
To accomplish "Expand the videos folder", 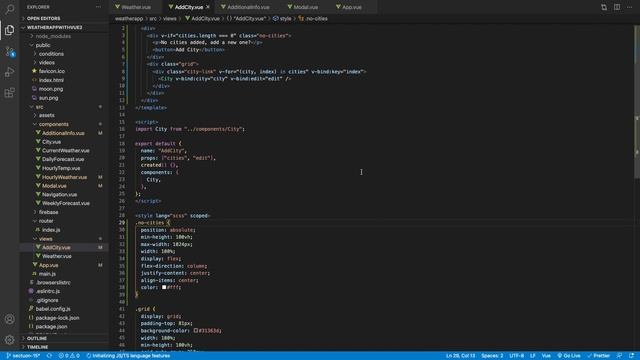I will tap(47, 62).
